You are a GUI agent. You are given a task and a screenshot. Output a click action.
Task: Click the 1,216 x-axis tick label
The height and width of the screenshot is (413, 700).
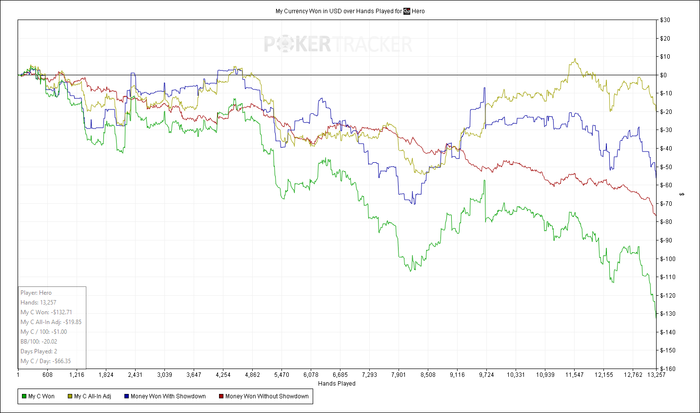click(77, 375)
